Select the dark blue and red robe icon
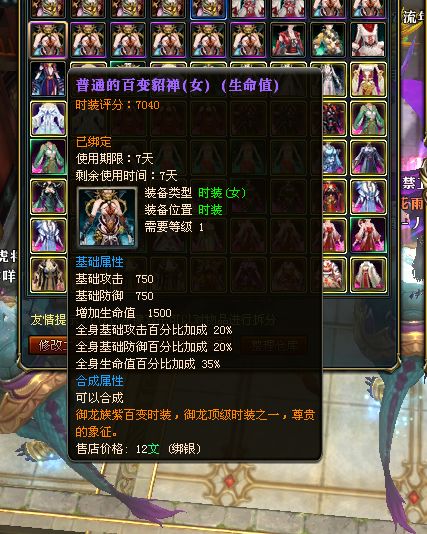 [x=48, y=79]
